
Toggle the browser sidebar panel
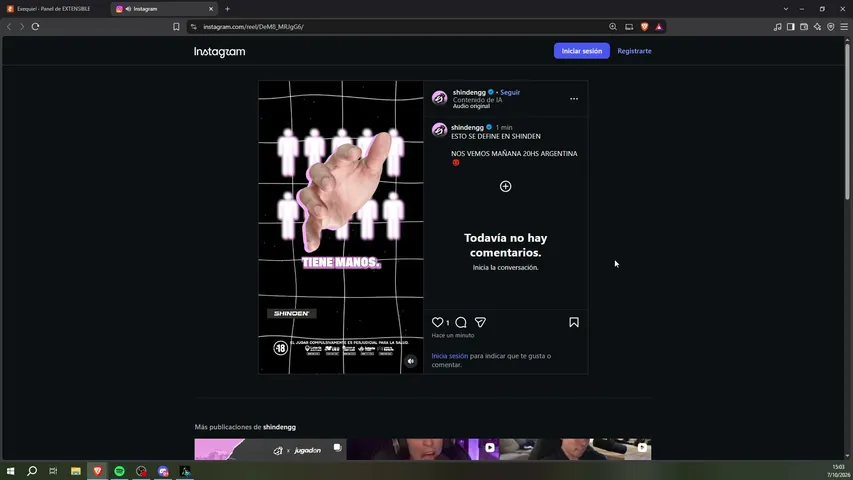pyautogui.click(x=790, y=26)
